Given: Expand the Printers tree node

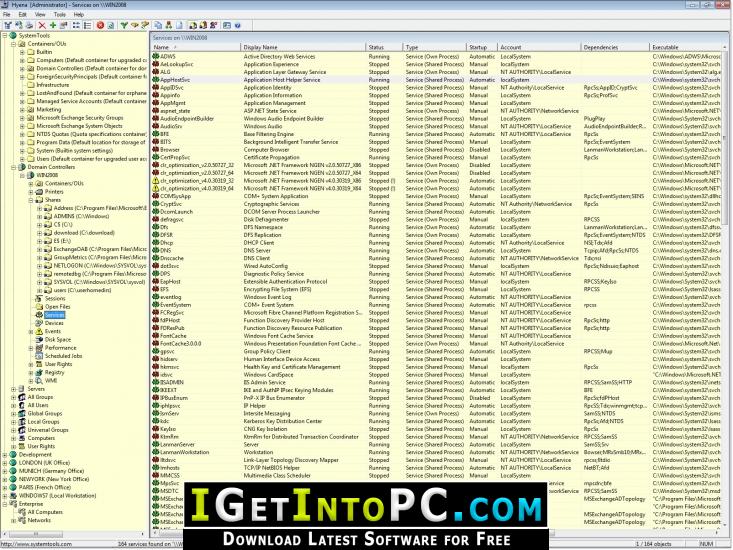Looking at the screenshot, I should [31, 192].
